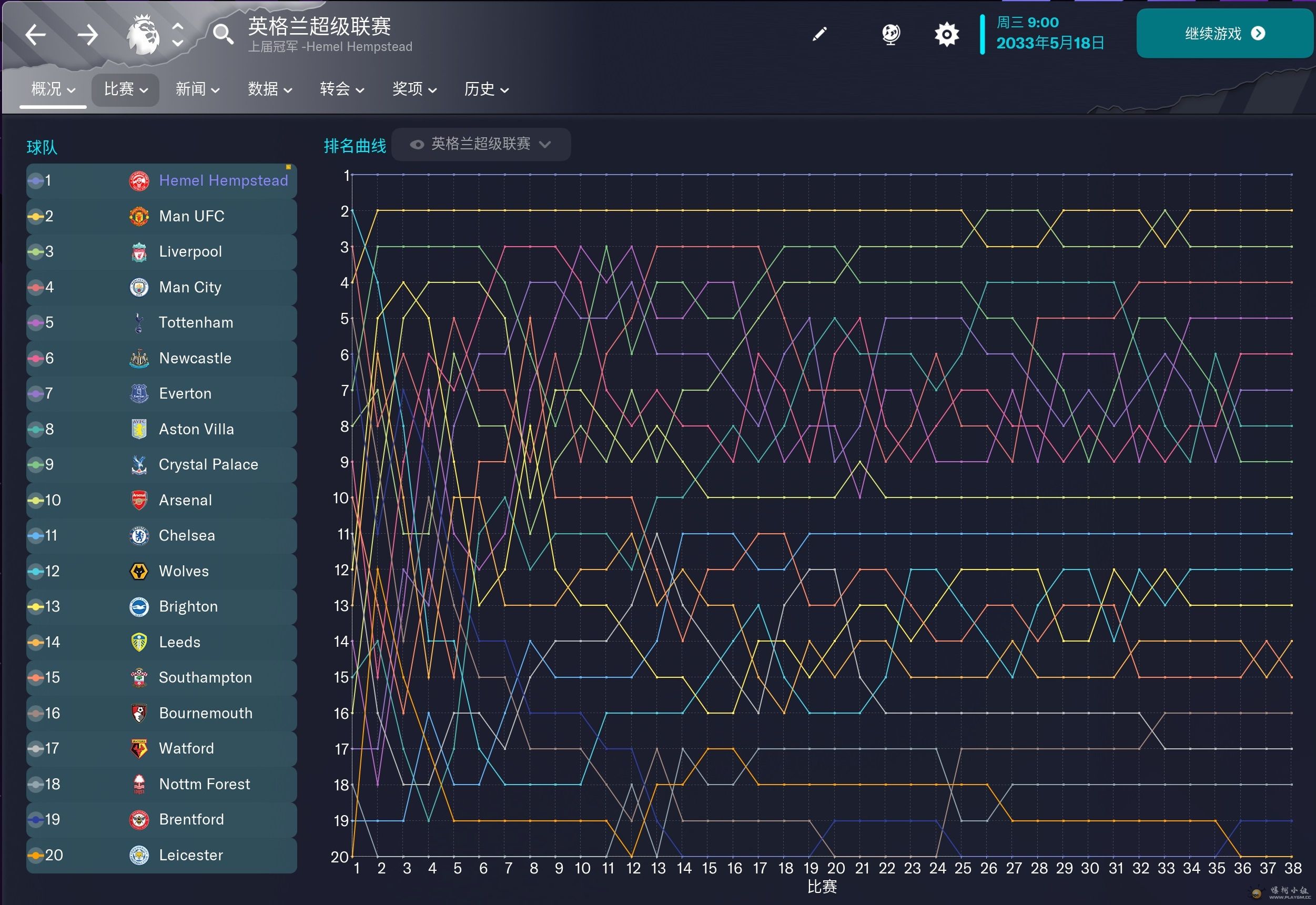Toggle position 11 line marker for Chelsea
1316x905 pixels.
(36, 535)
